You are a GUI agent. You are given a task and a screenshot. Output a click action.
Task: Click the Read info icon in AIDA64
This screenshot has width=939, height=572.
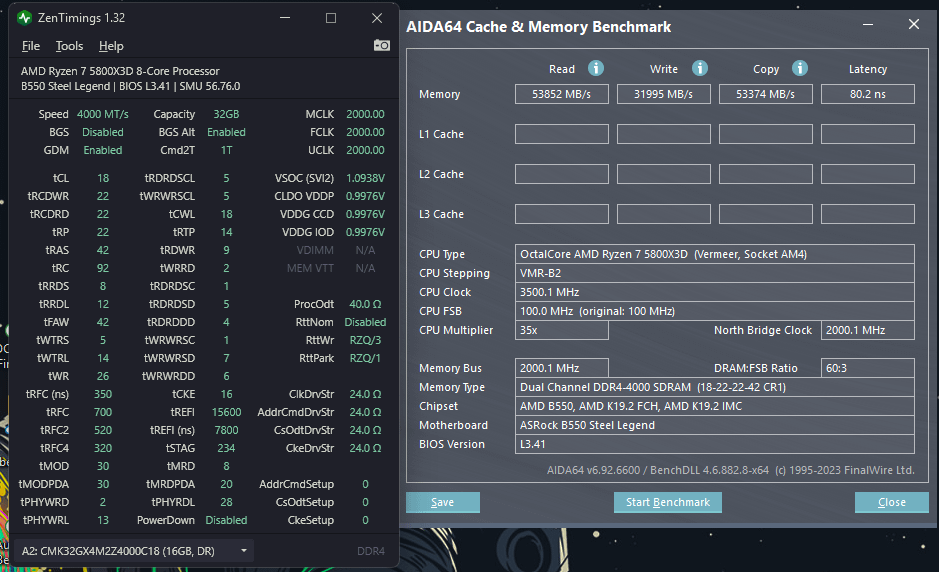click(595, 68)
